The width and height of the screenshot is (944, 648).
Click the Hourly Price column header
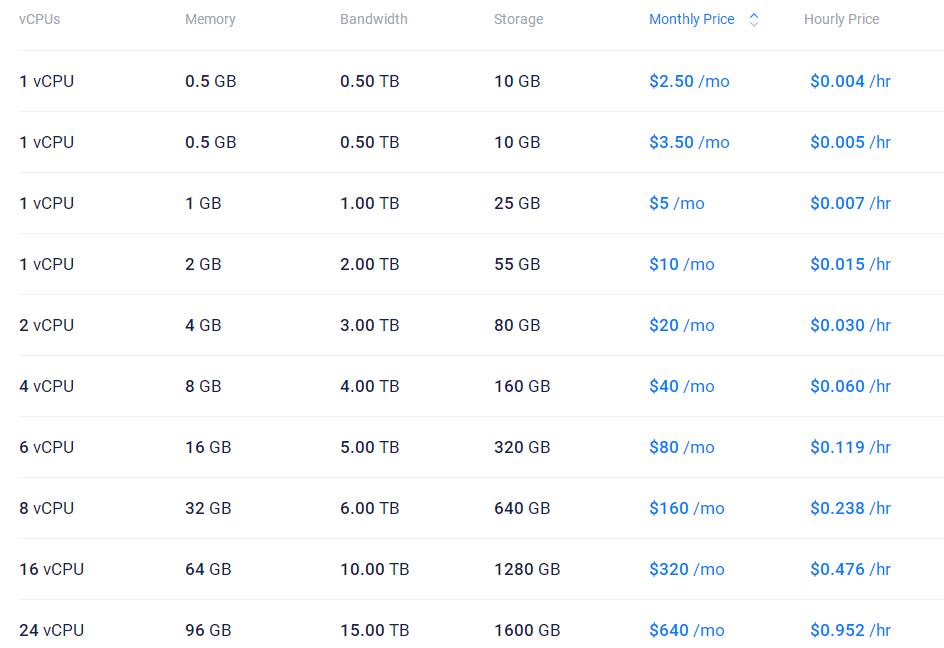point(841,20)
